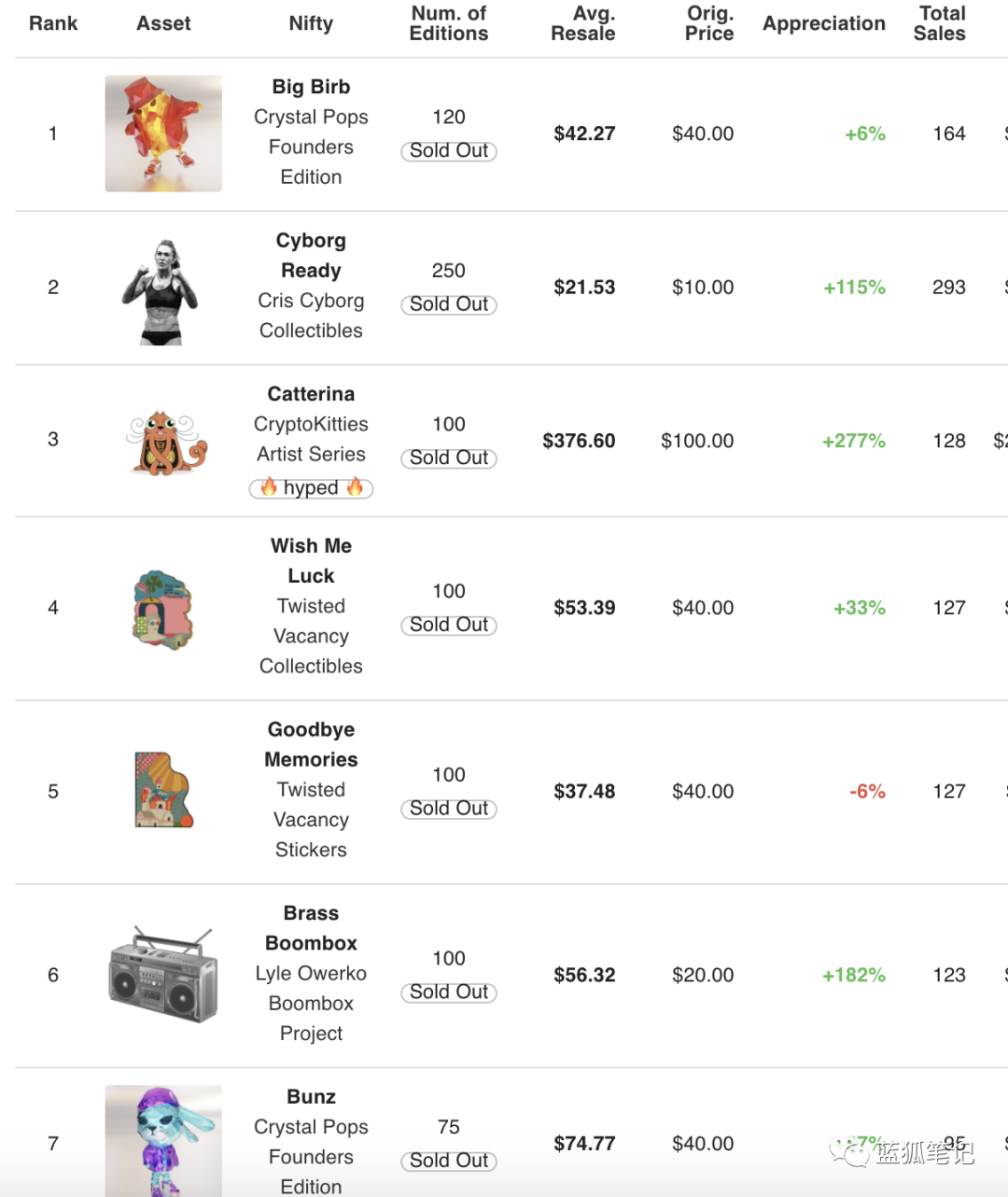Click the WeChat watermark logo icon
This screenshot has height=1197, width=1008.
point(849,1153)
